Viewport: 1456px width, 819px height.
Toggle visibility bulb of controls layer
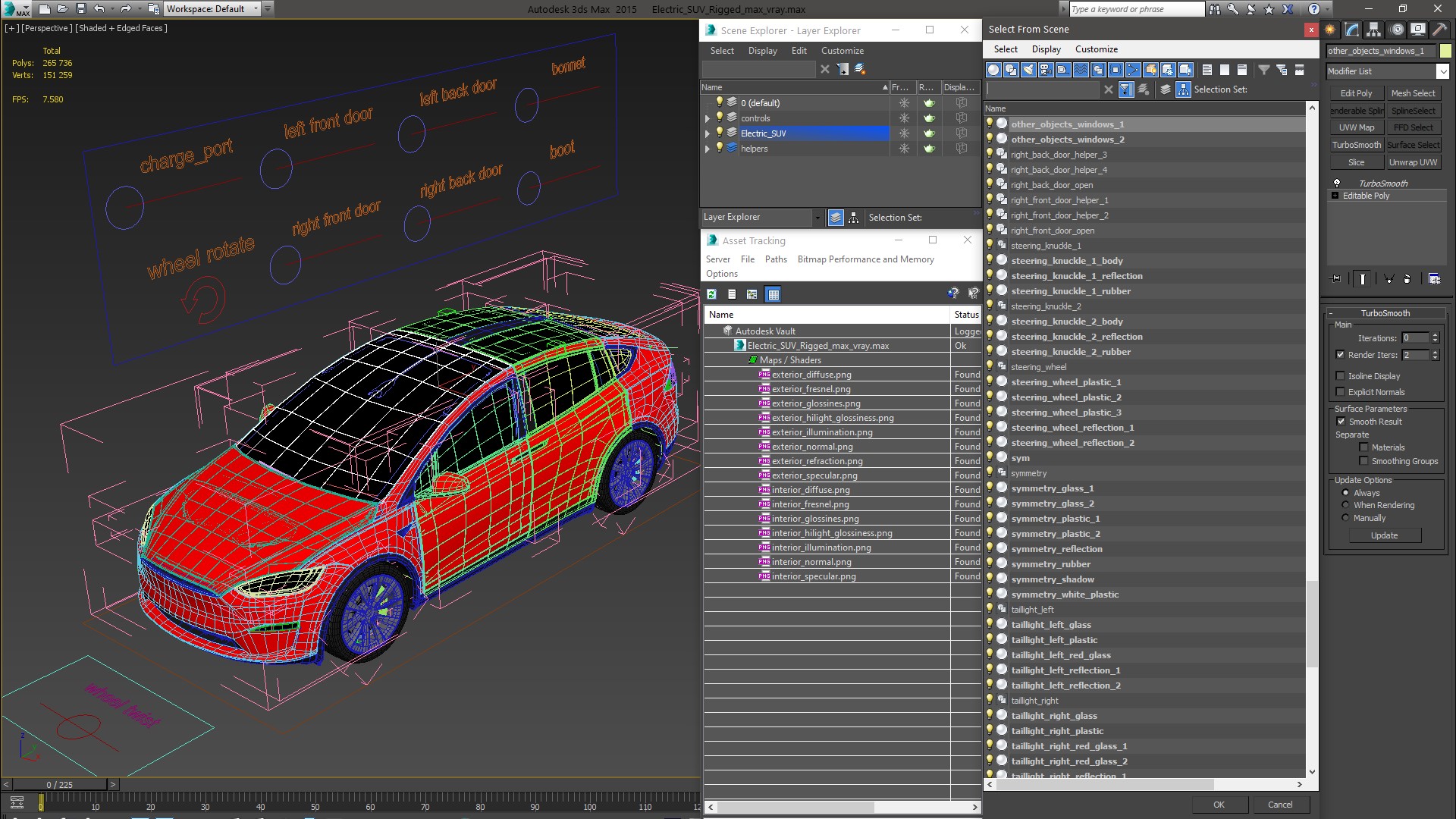click(720, 118)
